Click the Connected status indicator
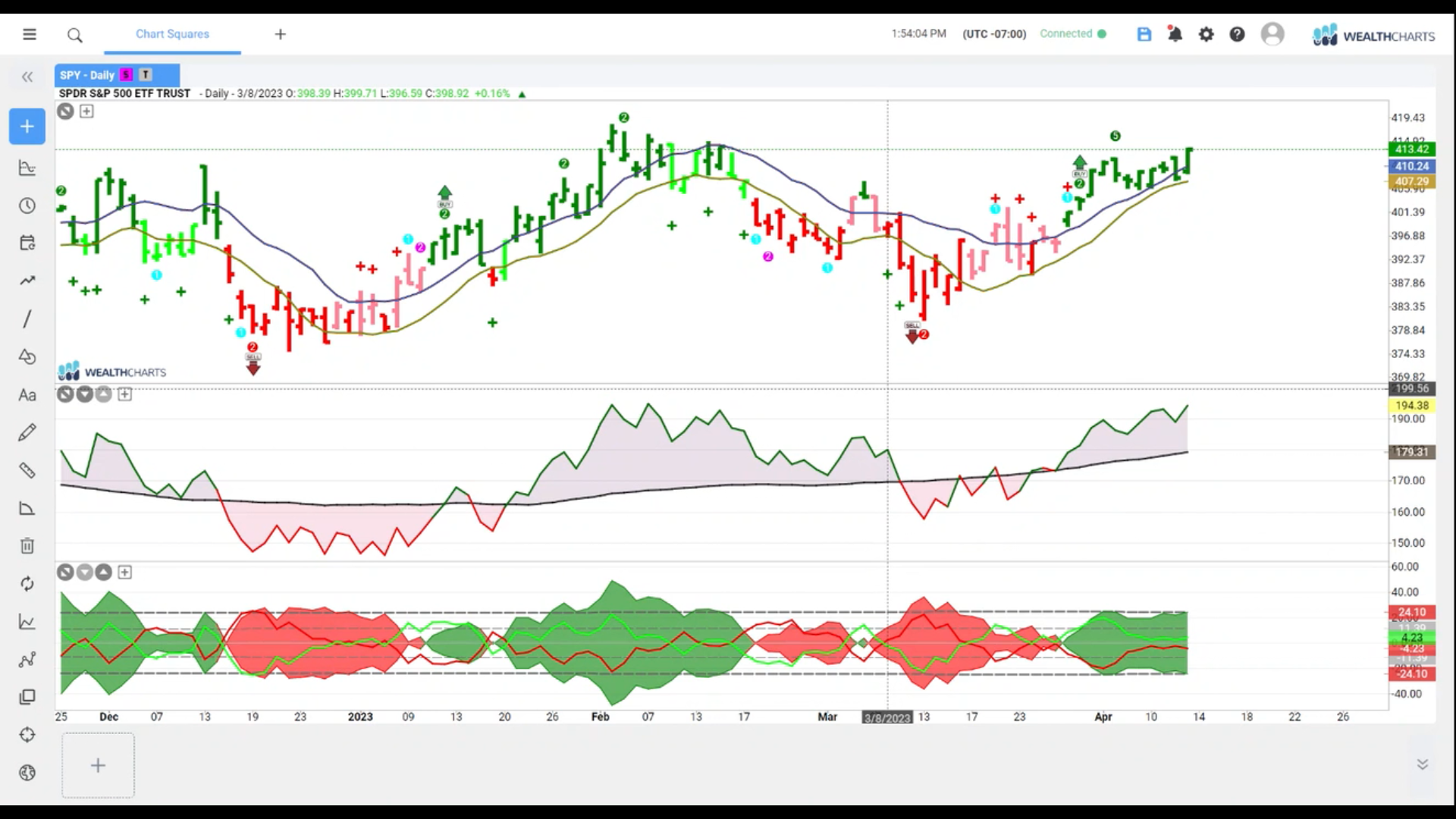 click(1072, 33)
